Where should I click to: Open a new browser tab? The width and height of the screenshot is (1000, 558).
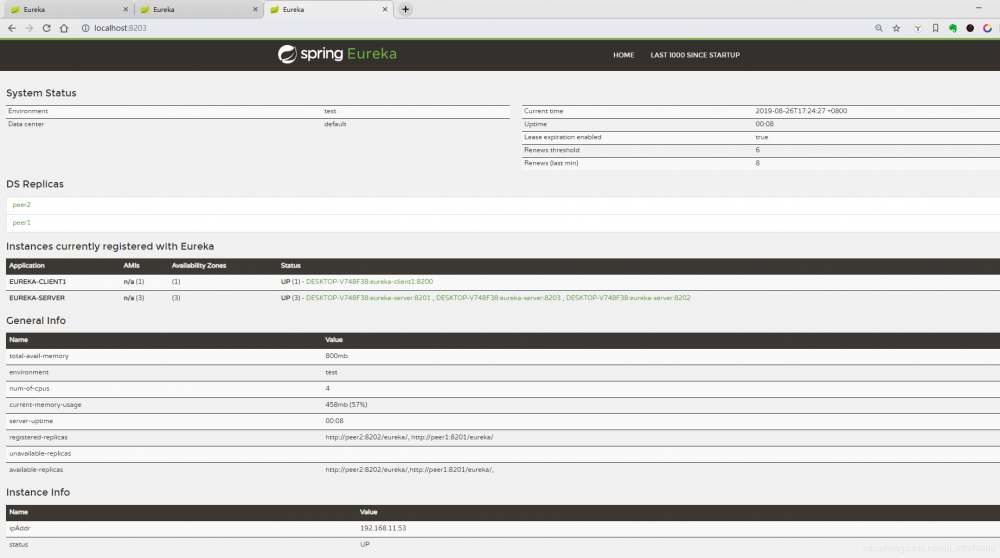pyautogui.click(x=405, y=10)
